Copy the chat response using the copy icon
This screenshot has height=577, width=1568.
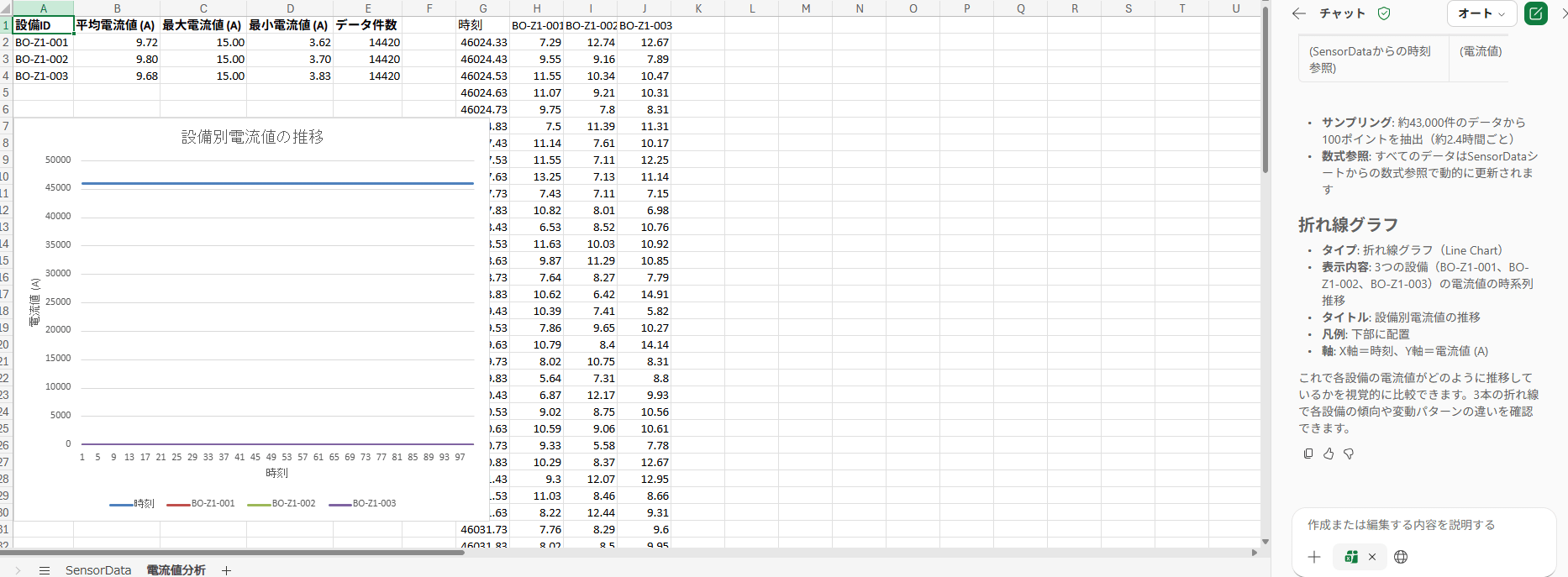click(x=1308, y=454)
